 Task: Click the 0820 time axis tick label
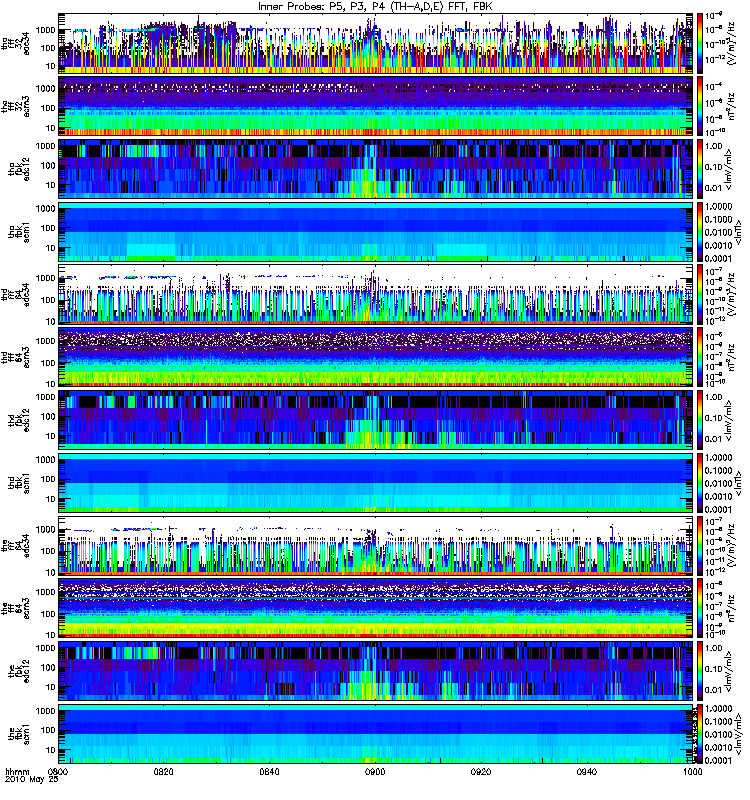(163, 772)
